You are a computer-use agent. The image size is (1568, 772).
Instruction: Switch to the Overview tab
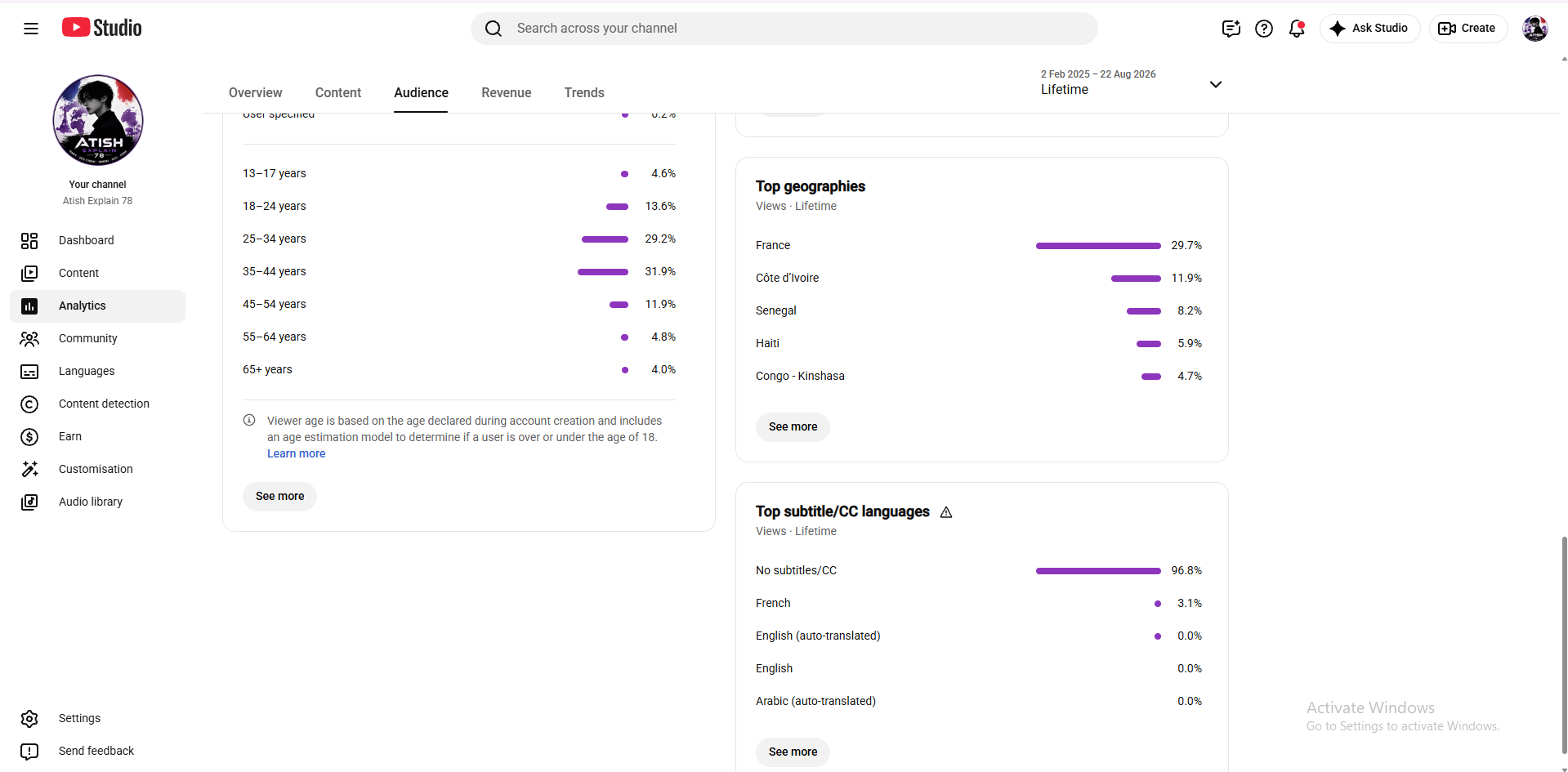(256, 93)
